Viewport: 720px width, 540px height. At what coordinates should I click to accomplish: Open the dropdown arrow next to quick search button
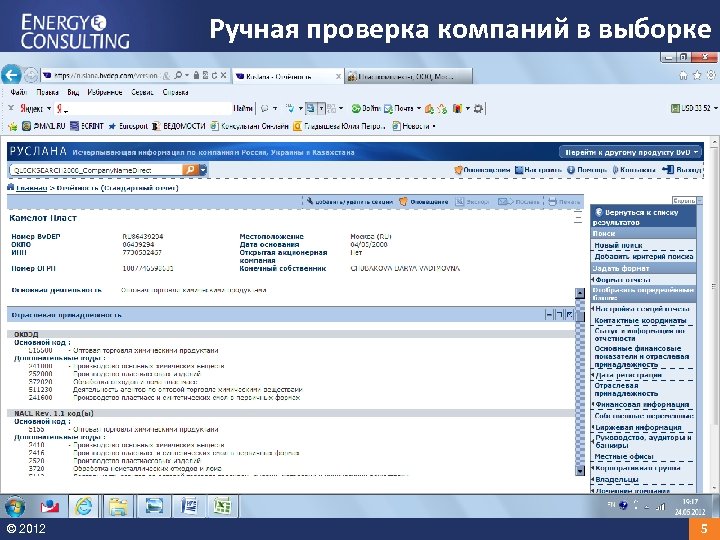pyautogui.click(x=203, y=170)
